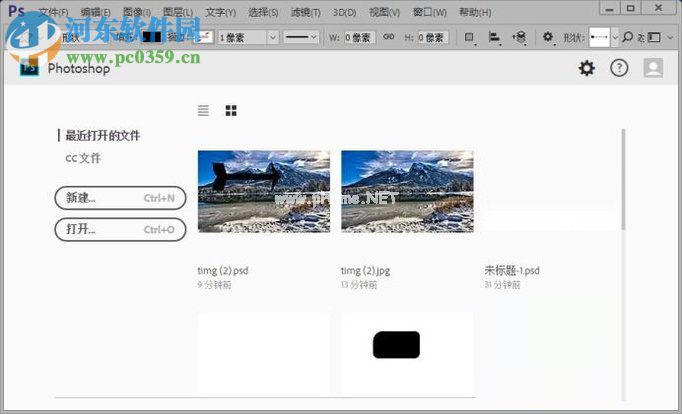Click the help question mark icon
682x414 pixels.
[x=619, y=68]
